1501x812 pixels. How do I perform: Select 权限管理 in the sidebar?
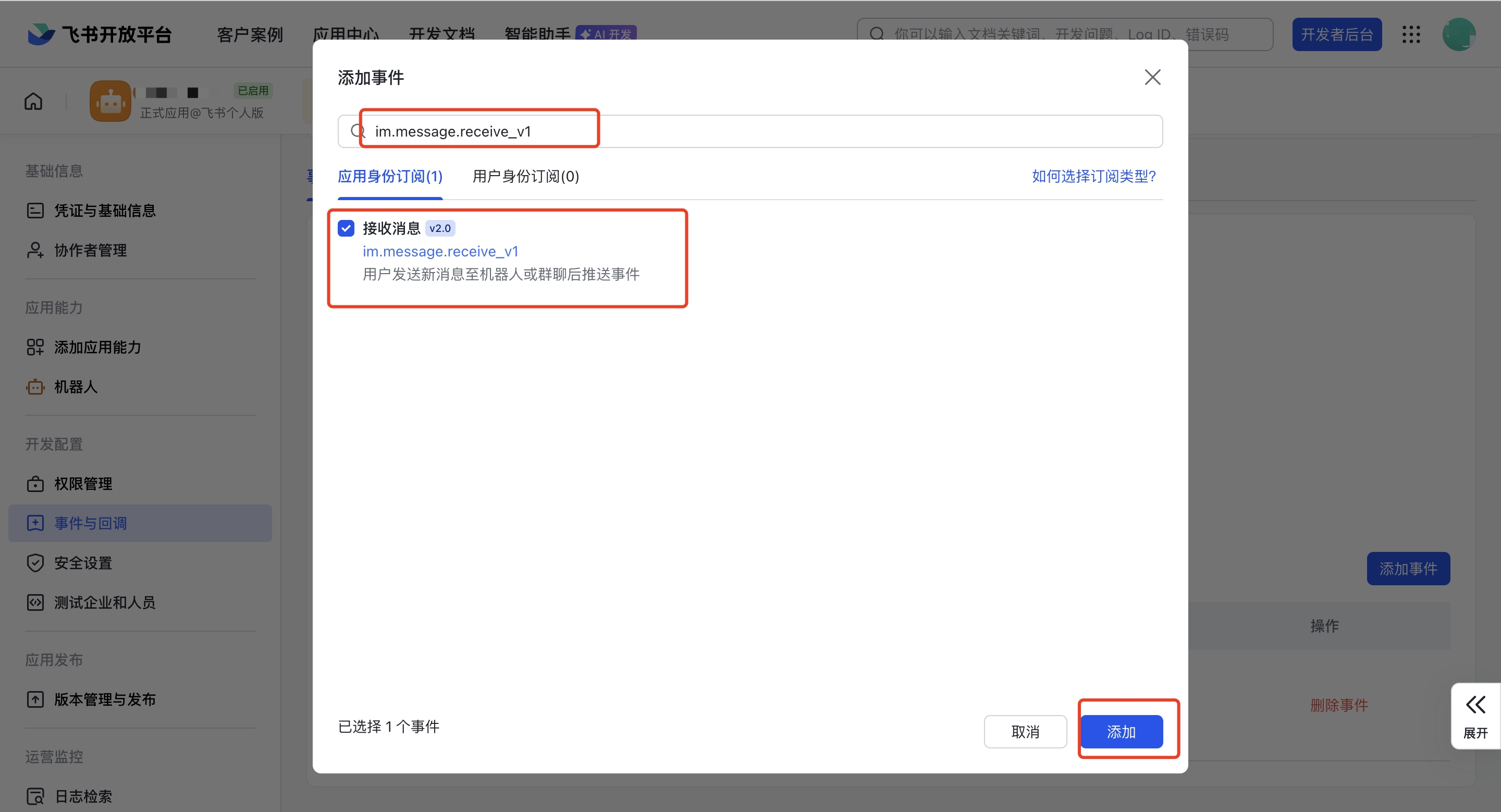(83, 484)
